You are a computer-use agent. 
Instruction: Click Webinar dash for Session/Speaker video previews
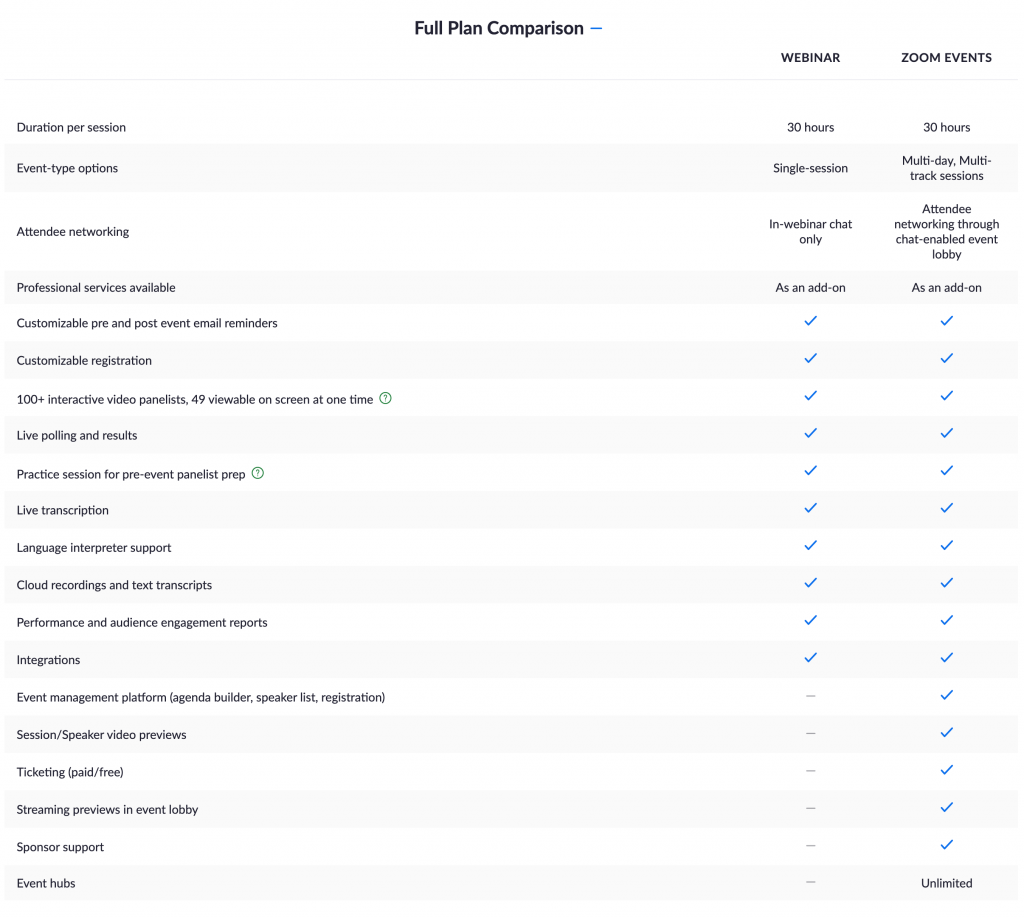(810, 733)
